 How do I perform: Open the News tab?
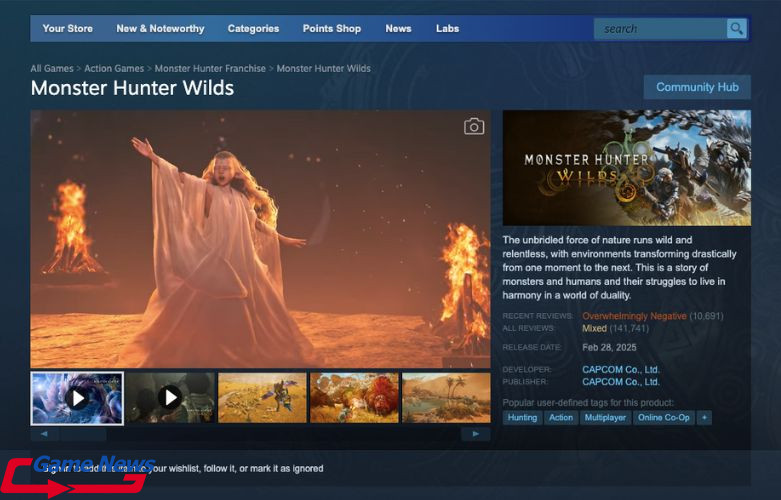398,29
